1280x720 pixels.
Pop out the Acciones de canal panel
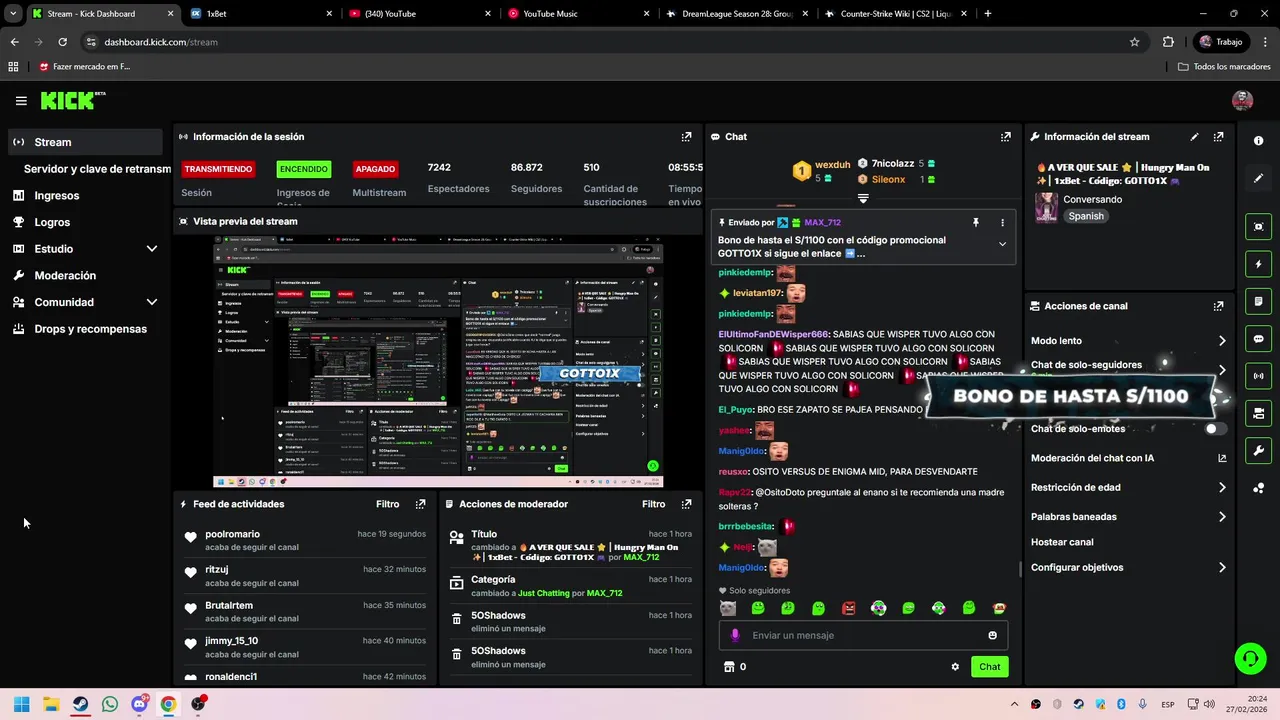pos(1218,306)
